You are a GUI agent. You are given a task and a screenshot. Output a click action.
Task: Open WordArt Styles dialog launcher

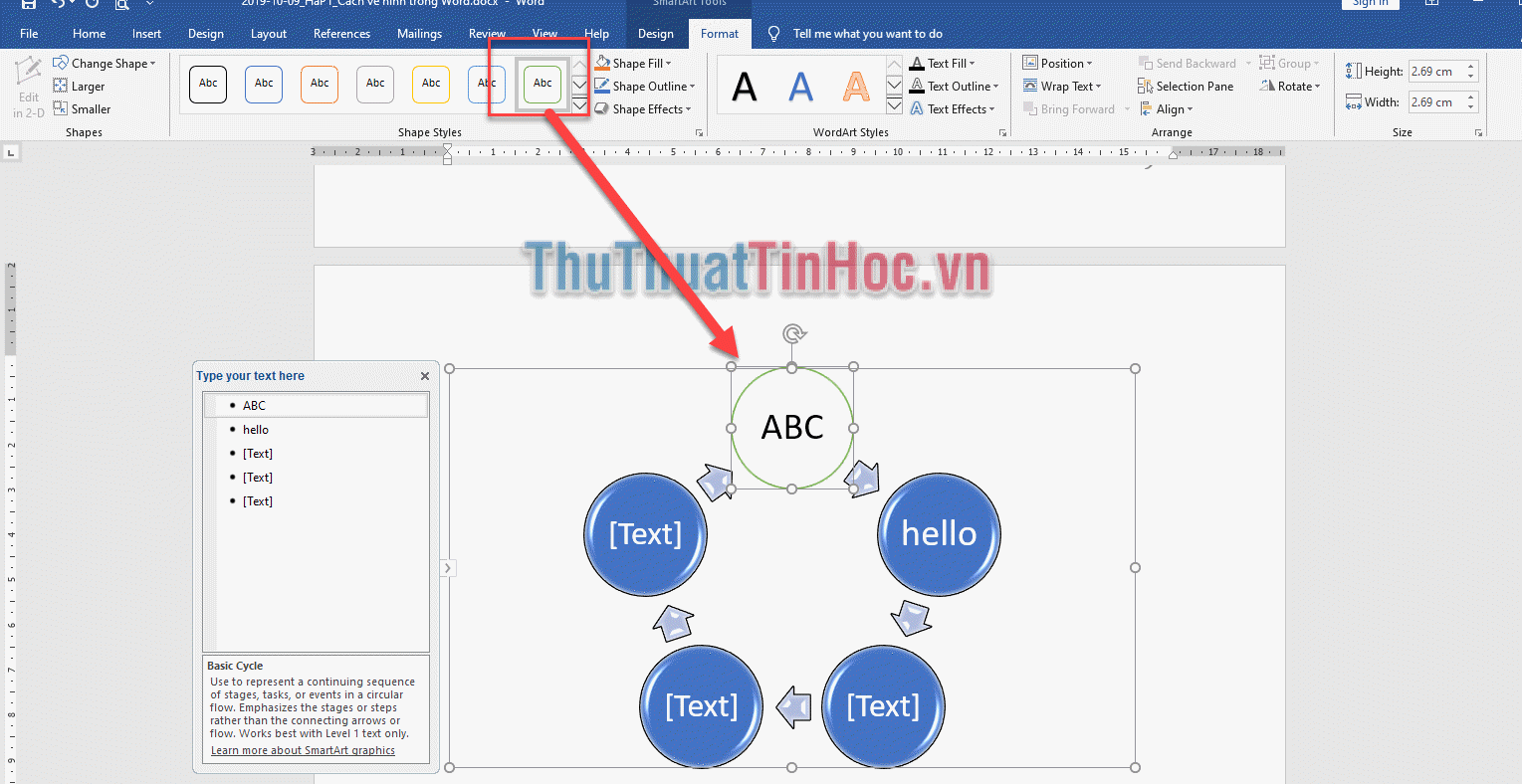tap(1002, 132)
